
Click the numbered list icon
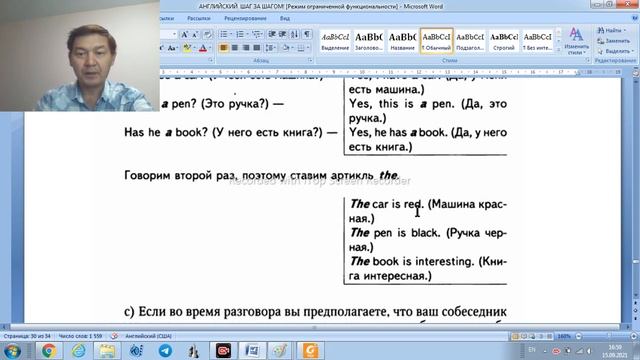coord(240,34)
